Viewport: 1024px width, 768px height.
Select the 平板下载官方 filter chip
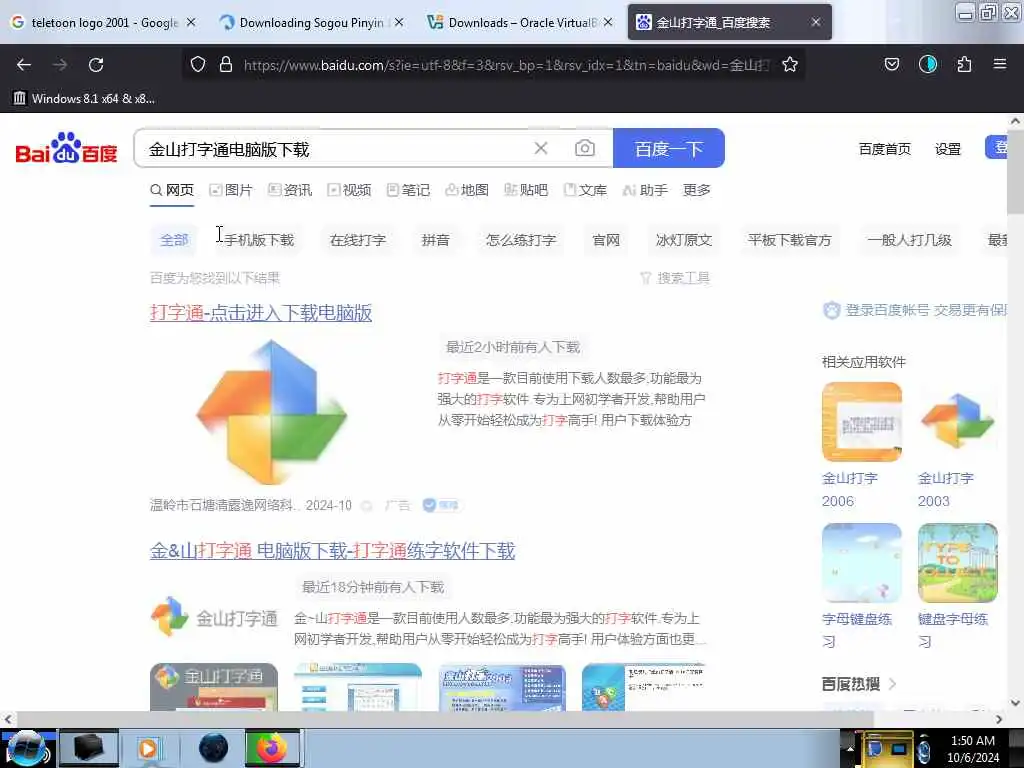click(x=790, y=240)
